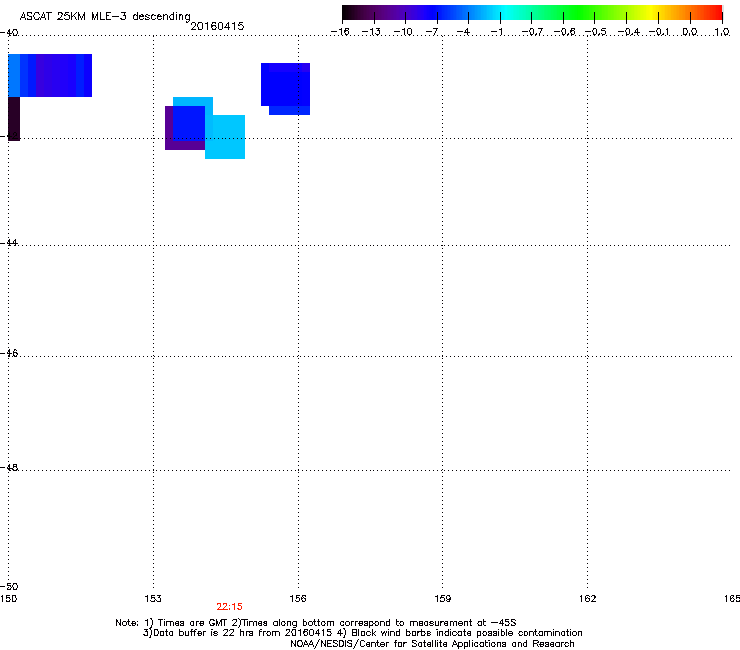The width and height of the screenshot is (740, 650).
Task: Click colorbar label -0.4
Action: [x=629, y=32]
